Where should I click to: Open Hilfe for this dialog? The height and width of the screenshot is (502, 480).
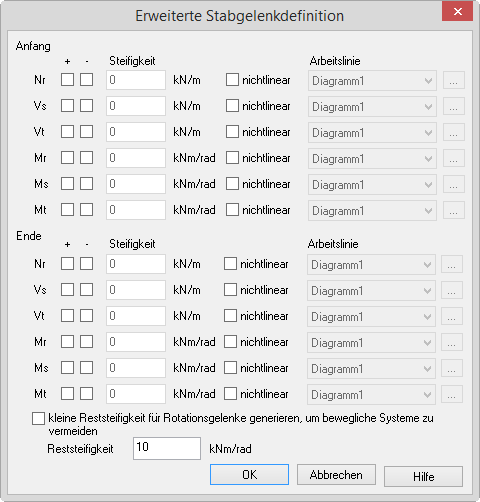coord(423,476)
